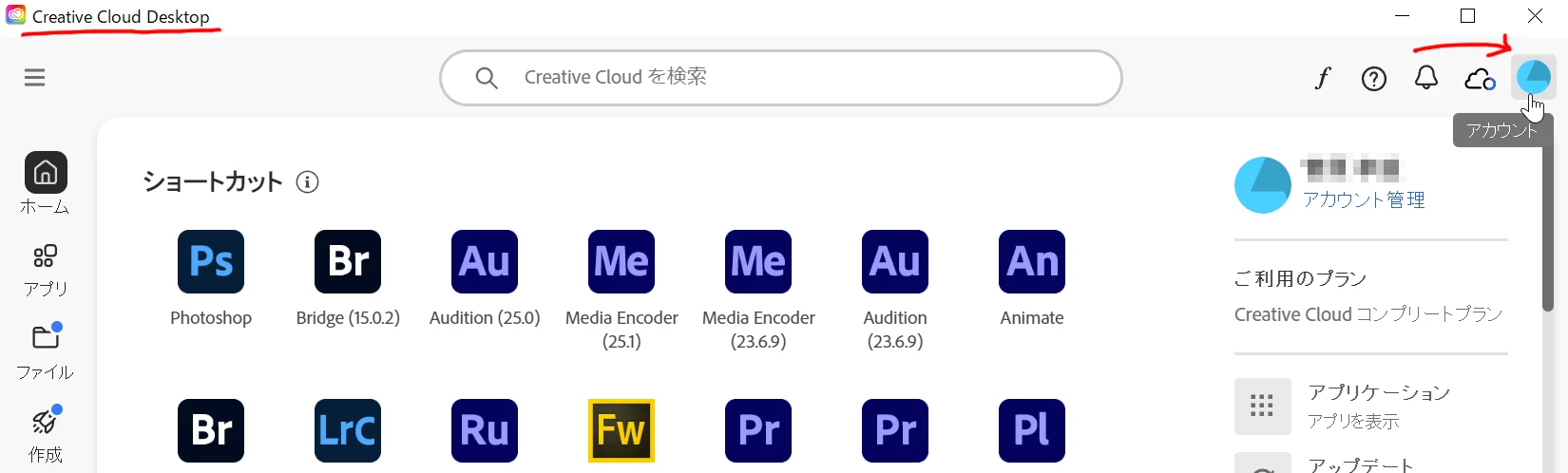Open ファイル in the sidebar

coord(46,352)
